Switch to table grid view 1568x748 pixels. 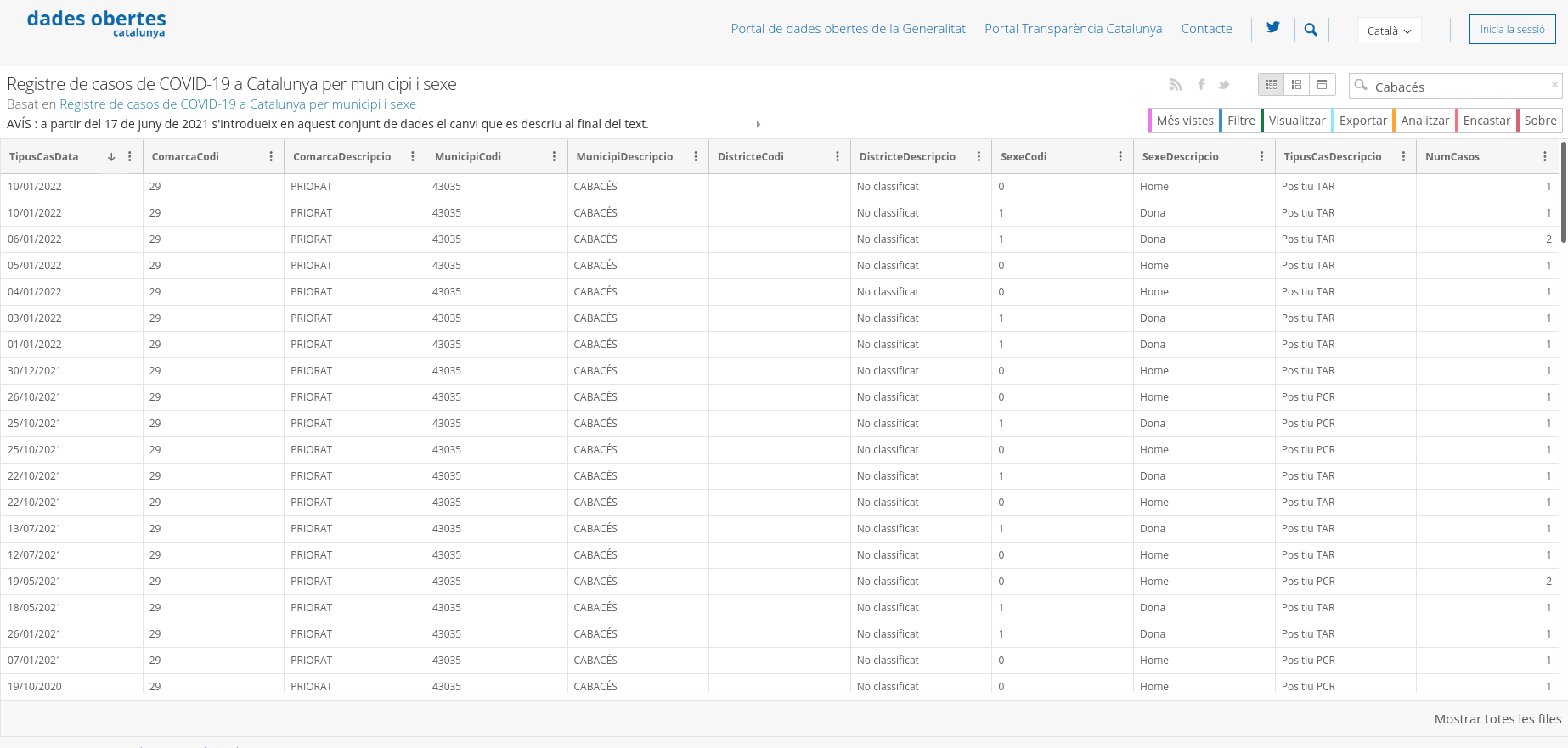pyautogui.click(x=1271, y=85)
